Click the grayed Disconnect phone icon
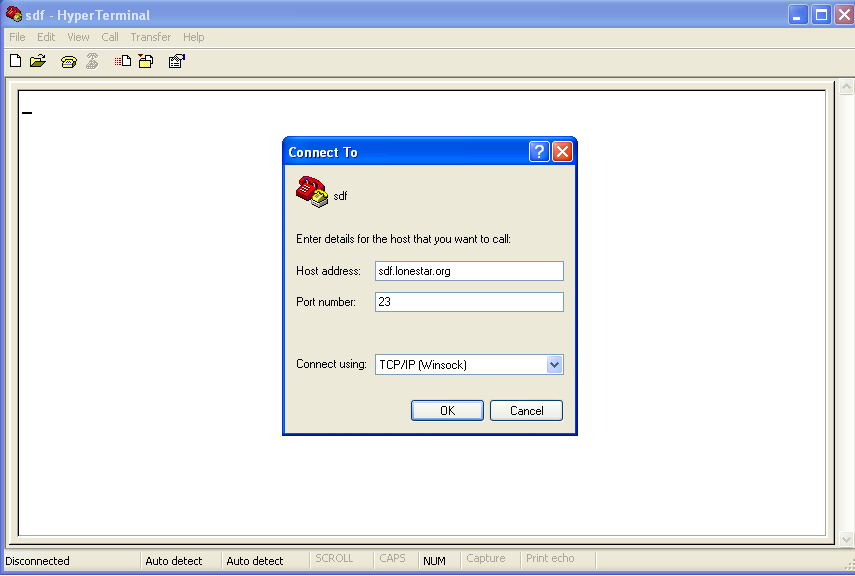Viewport: 855px width, 576px height. (x=91, y=60)
